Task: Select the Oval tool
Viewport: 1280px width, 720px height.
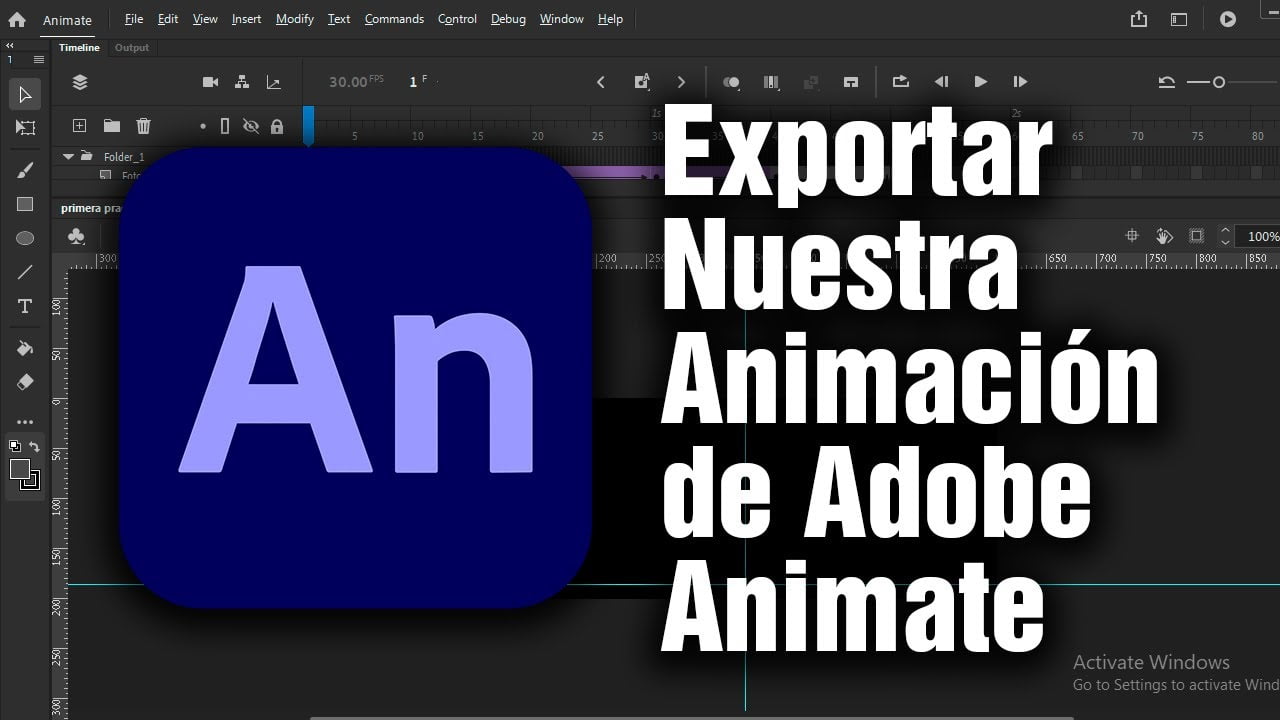Action: [x=25, y=238]
